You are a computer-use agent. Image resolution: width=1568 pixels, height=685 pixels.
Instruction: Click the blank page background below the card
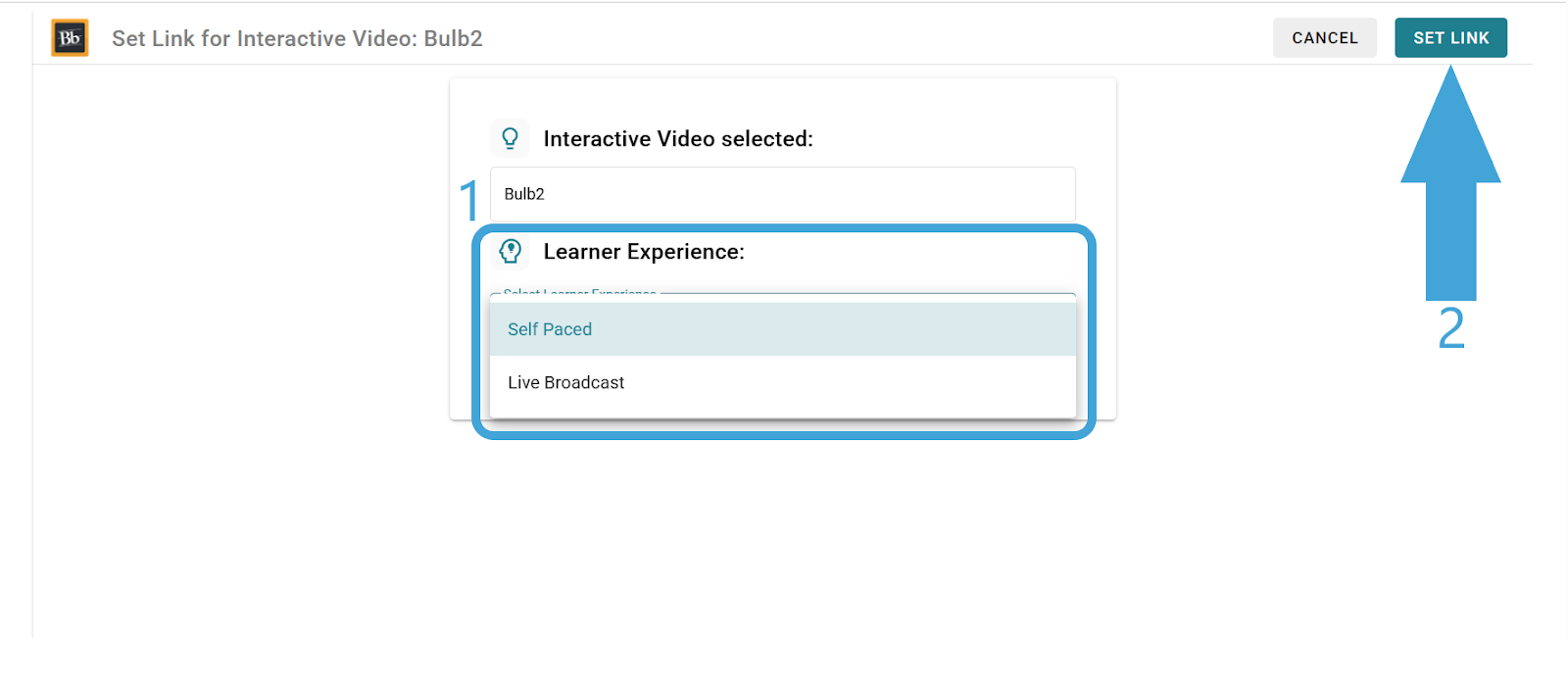tap(783, 549)
